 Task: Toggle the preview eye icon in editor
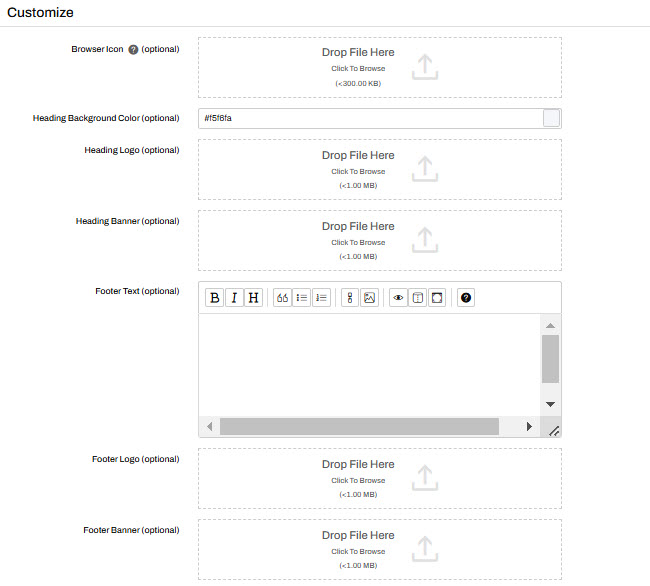tap(398, 298)
